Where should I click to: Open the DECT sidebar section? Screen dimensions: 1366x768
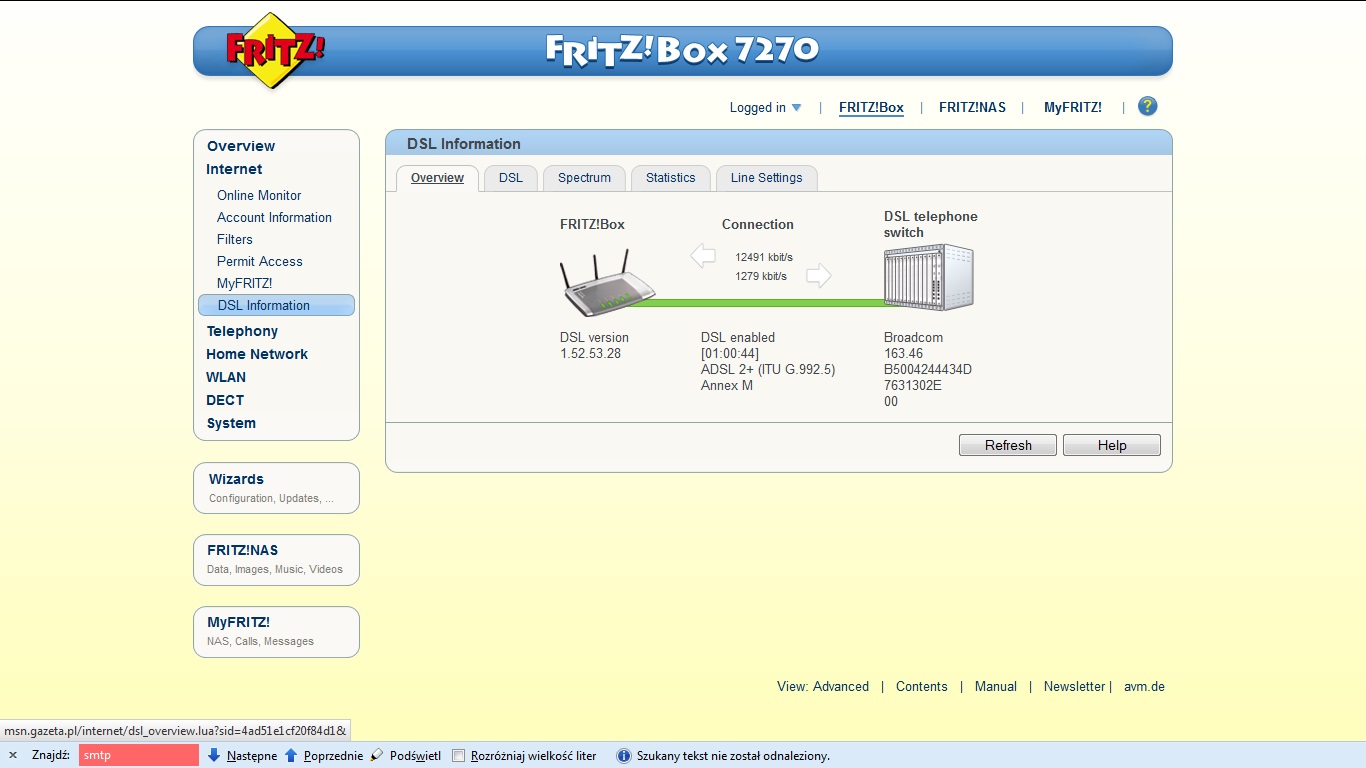click(225, 400)
